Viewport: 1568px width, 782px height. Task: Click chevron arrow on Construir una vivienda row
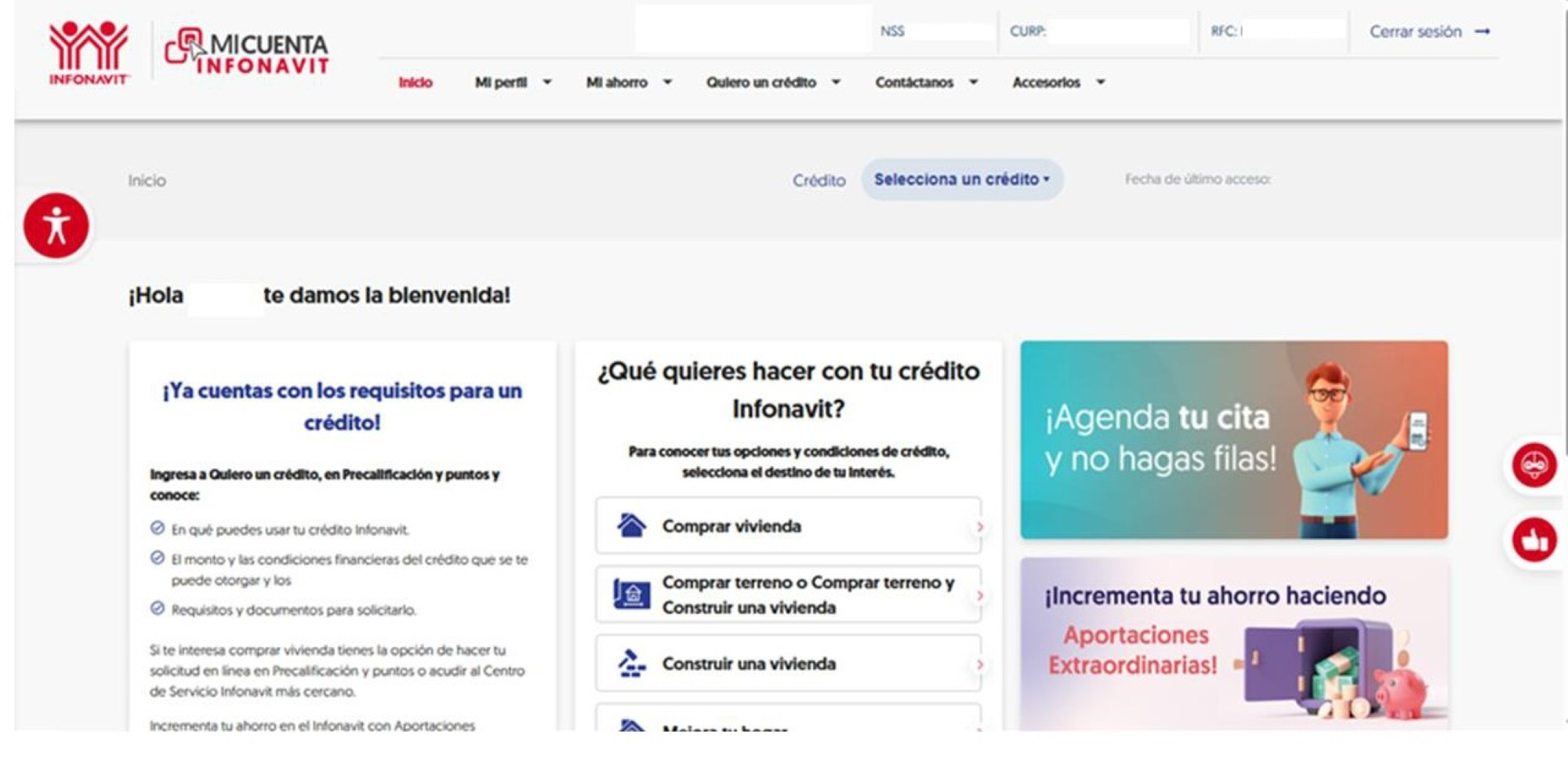point(979,665)
